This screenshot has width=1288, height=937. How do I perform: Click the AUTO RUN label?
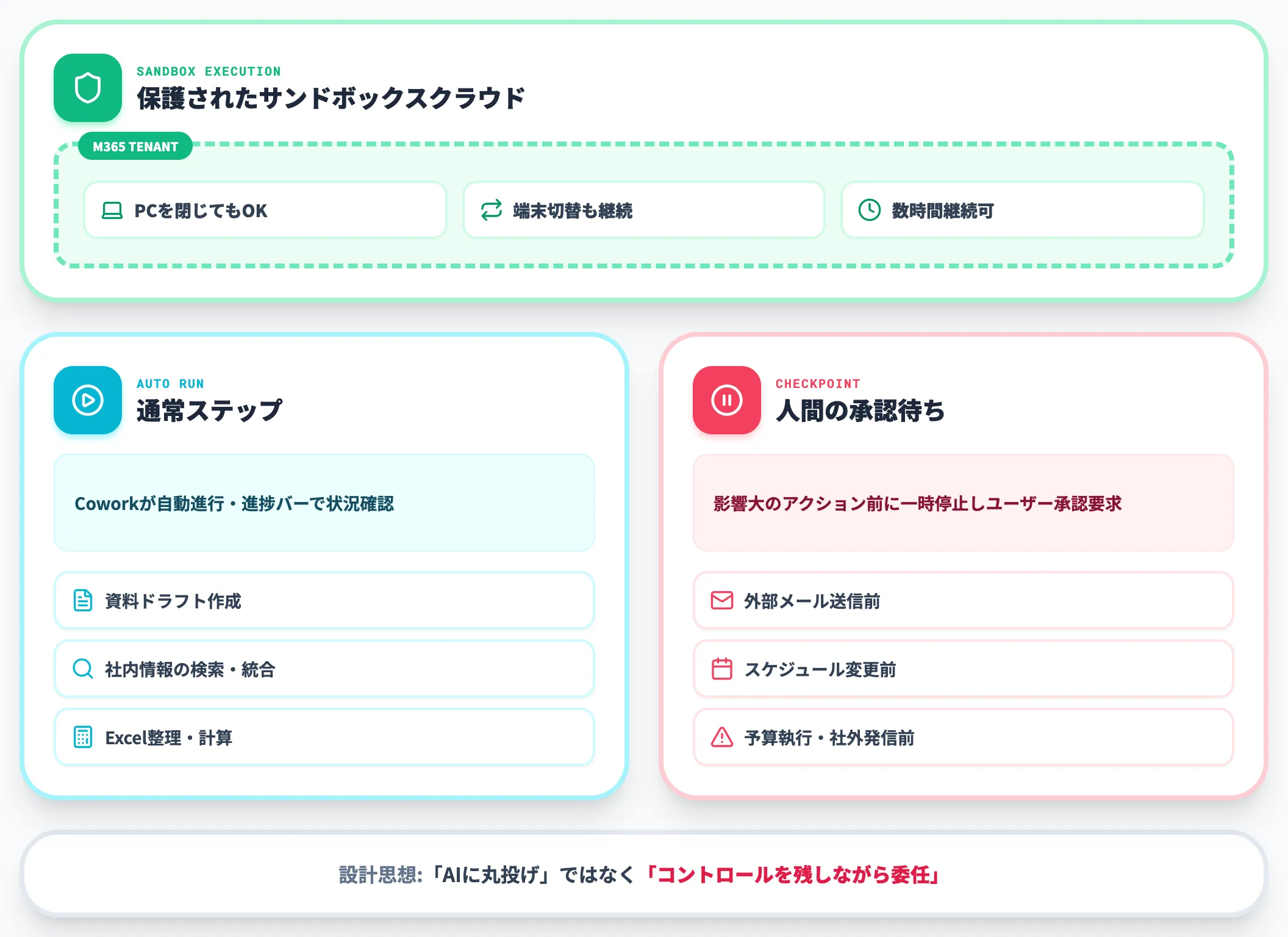click(x=170, y=384)
